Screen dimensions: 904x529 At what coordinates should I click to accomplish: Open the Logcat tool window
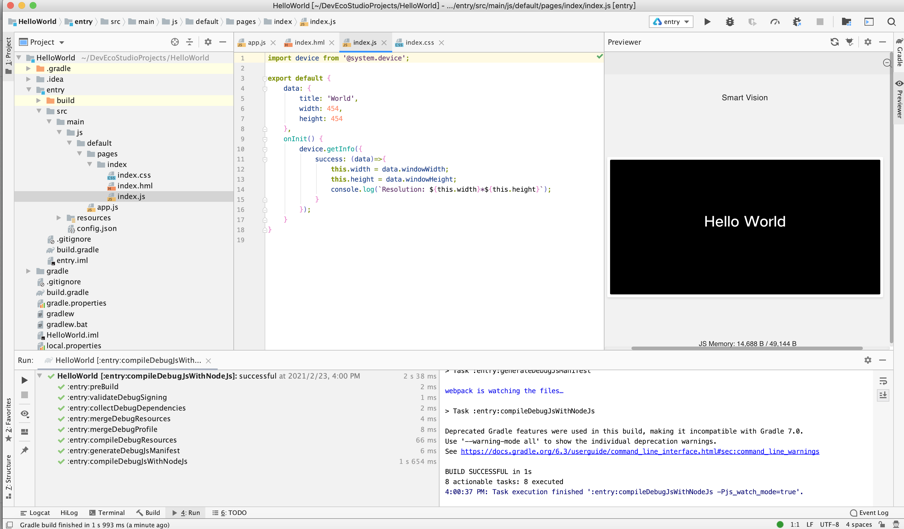coord(35,512)
